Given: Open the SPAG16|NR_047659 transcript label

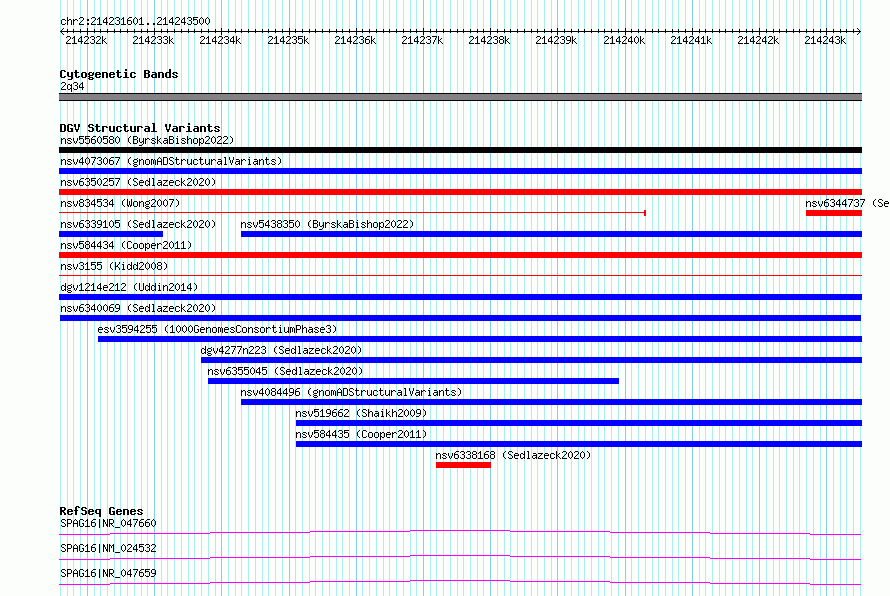Looking at the screenshot, I should pyautogui.click(x=108, y=573).
